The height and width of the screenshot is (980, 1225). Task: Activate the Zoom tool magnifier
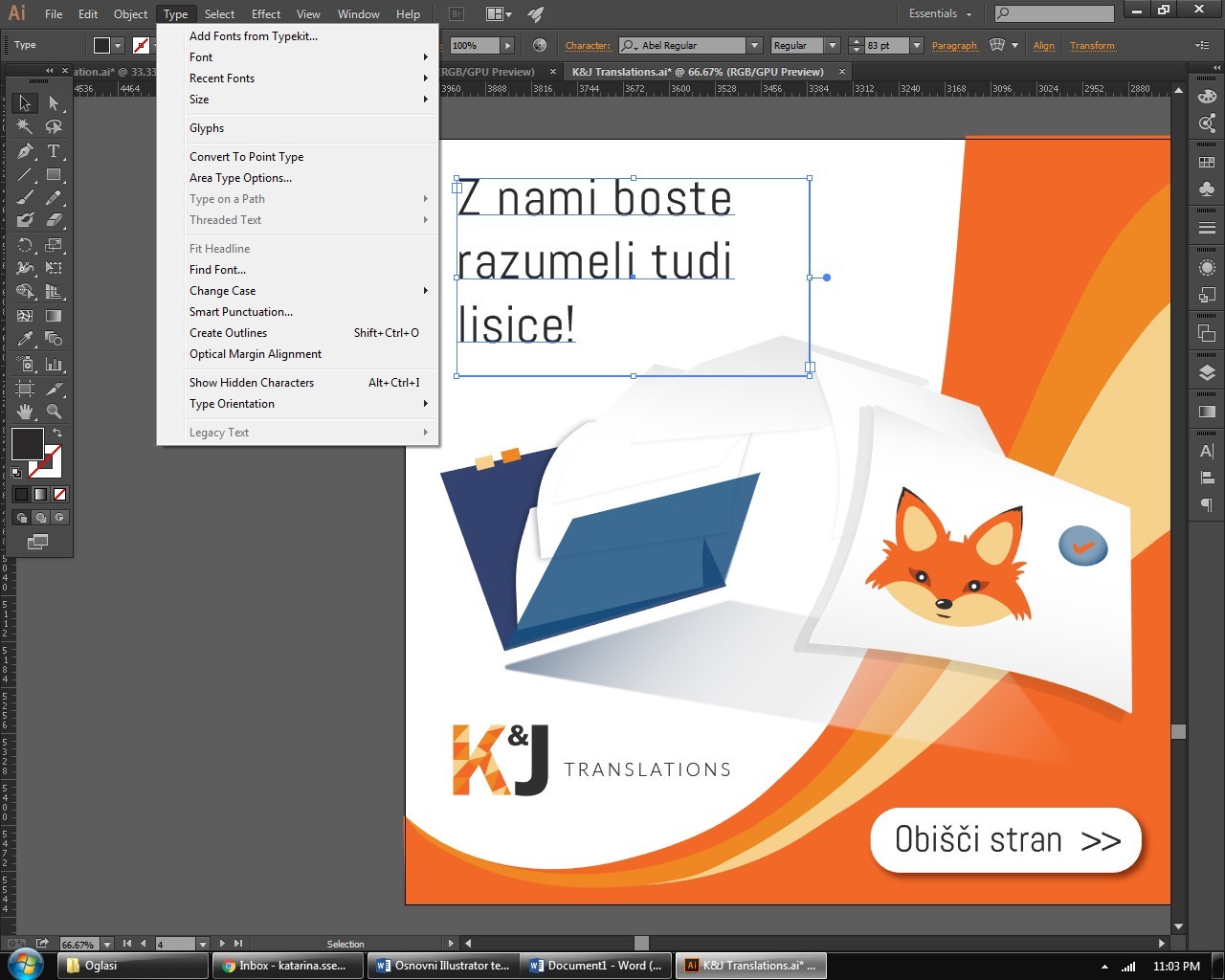click(x=54, y=412)
